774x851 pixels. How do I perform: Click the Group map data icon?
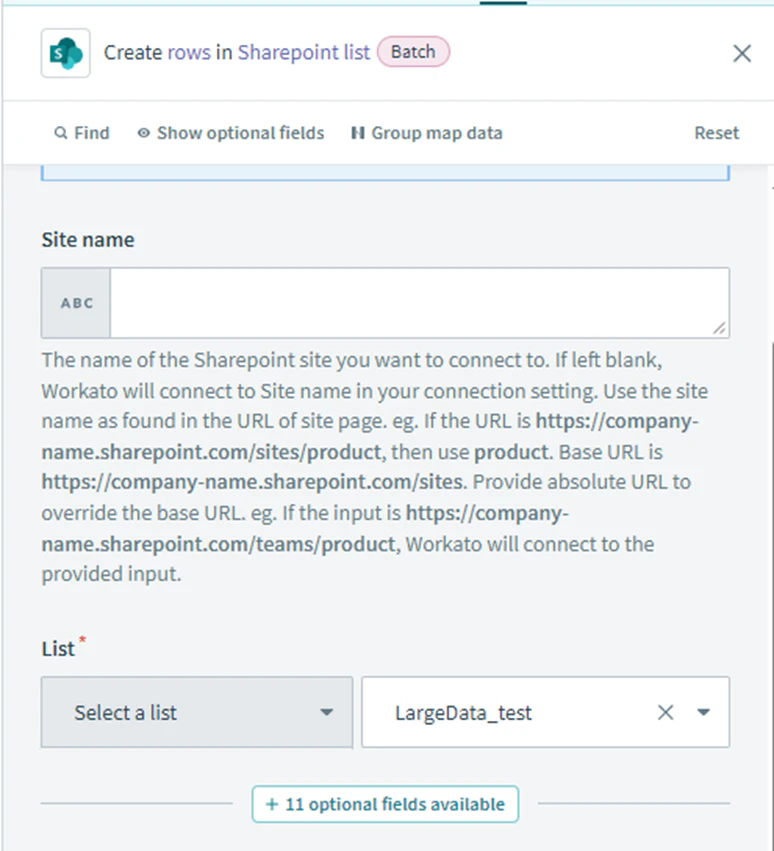pyautogui.click(x=357, y=133)
